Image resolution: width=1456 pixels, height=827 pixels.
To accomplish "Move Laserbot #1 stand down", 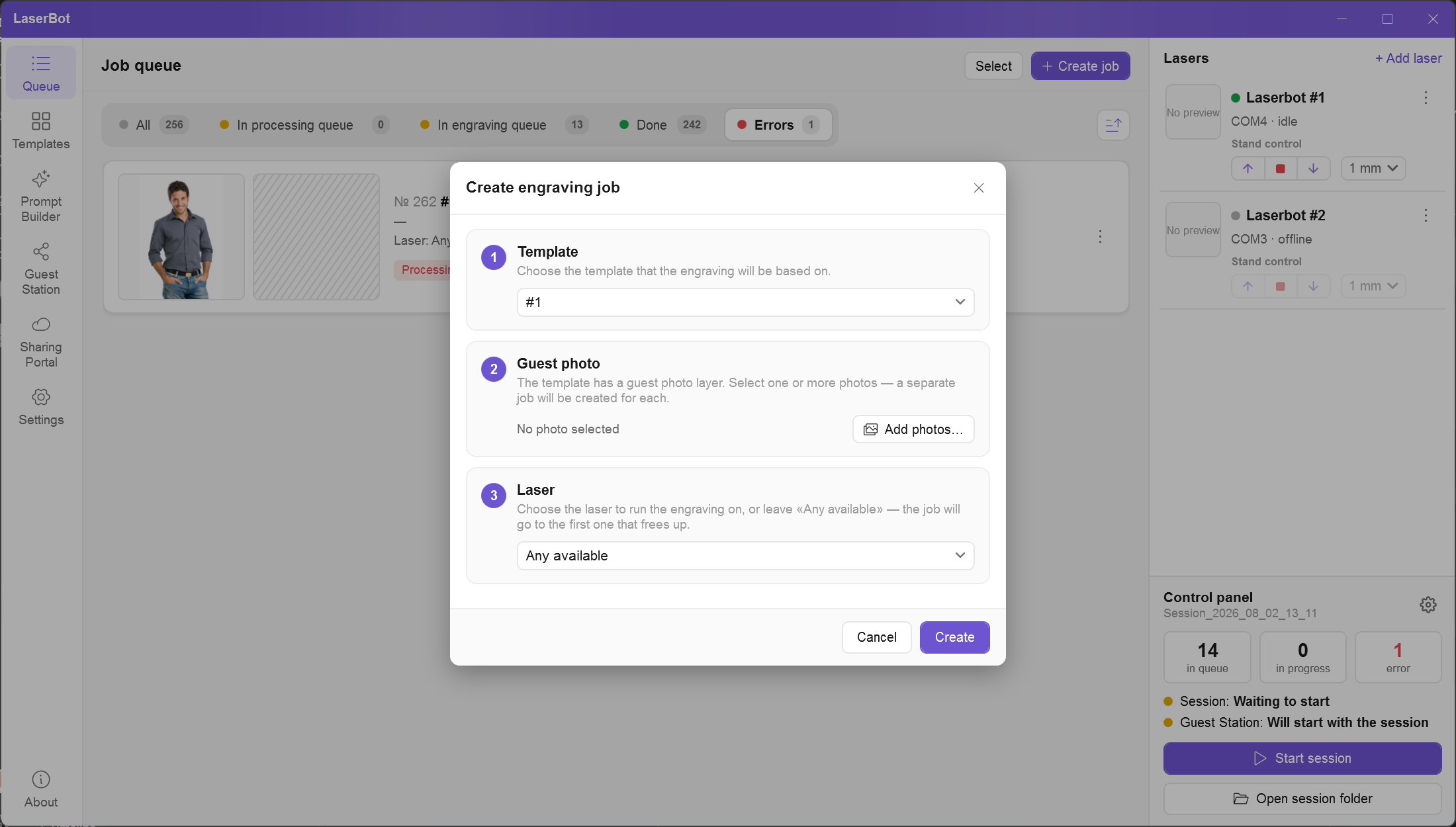I will (x=1313, y=168).
